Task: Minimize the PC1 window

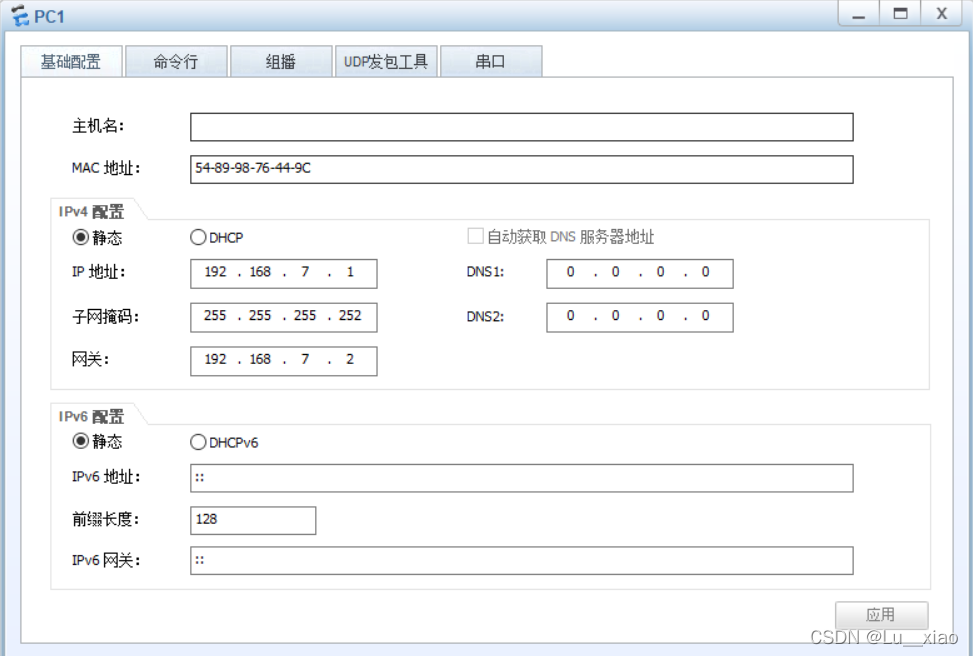Action: (x=859, y=14)
